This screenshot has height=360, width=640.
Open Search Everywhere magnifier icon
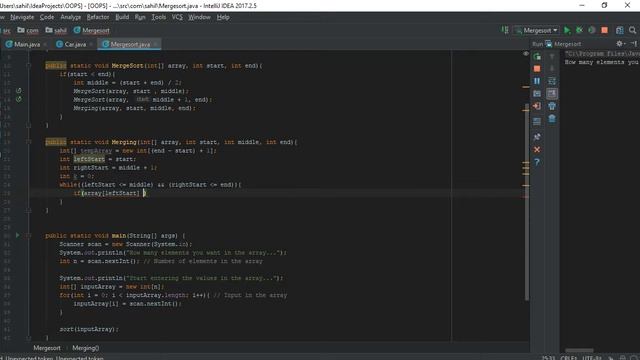[633, 30]
